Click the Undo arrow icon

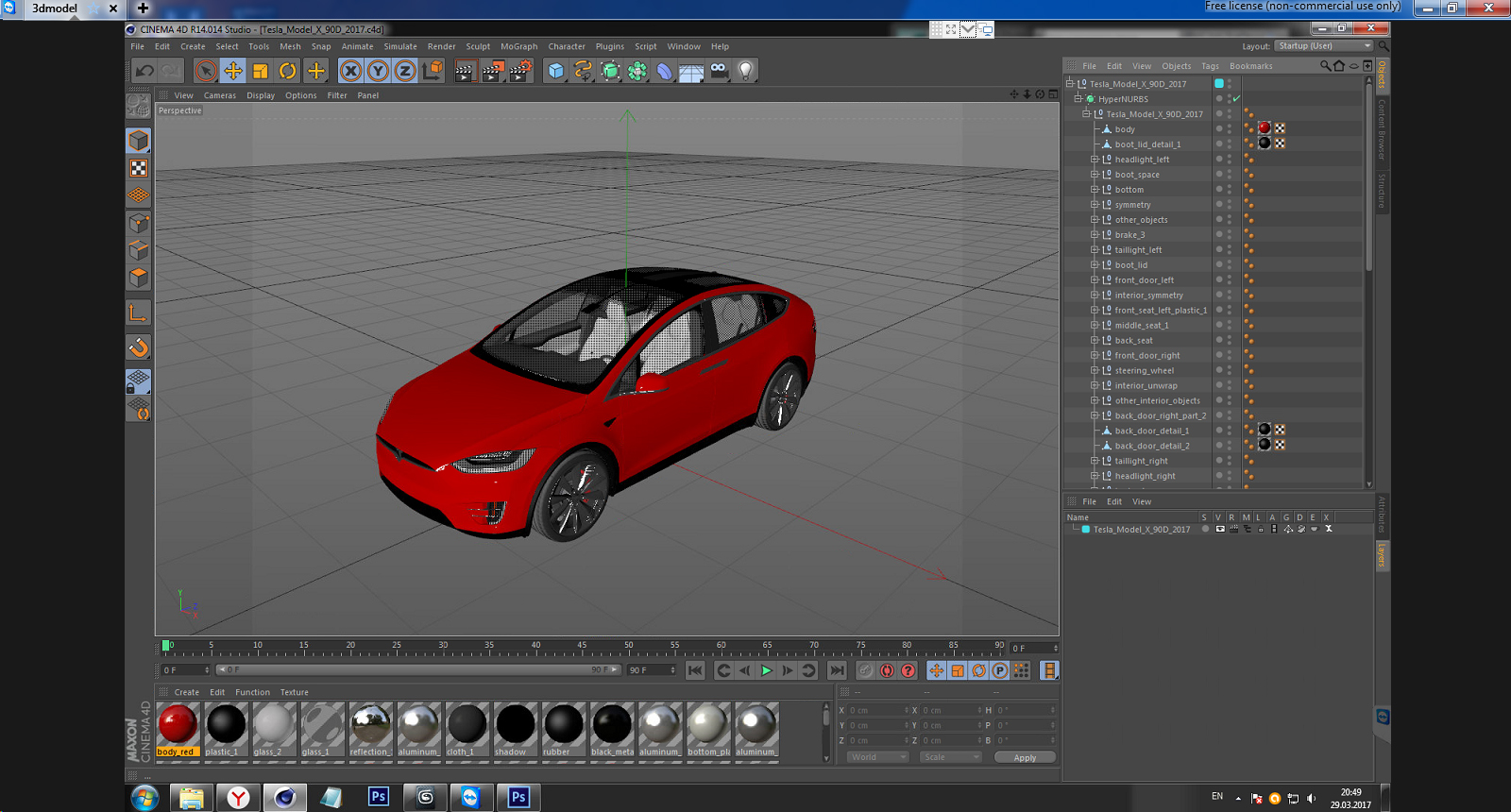tap(144, 71)
